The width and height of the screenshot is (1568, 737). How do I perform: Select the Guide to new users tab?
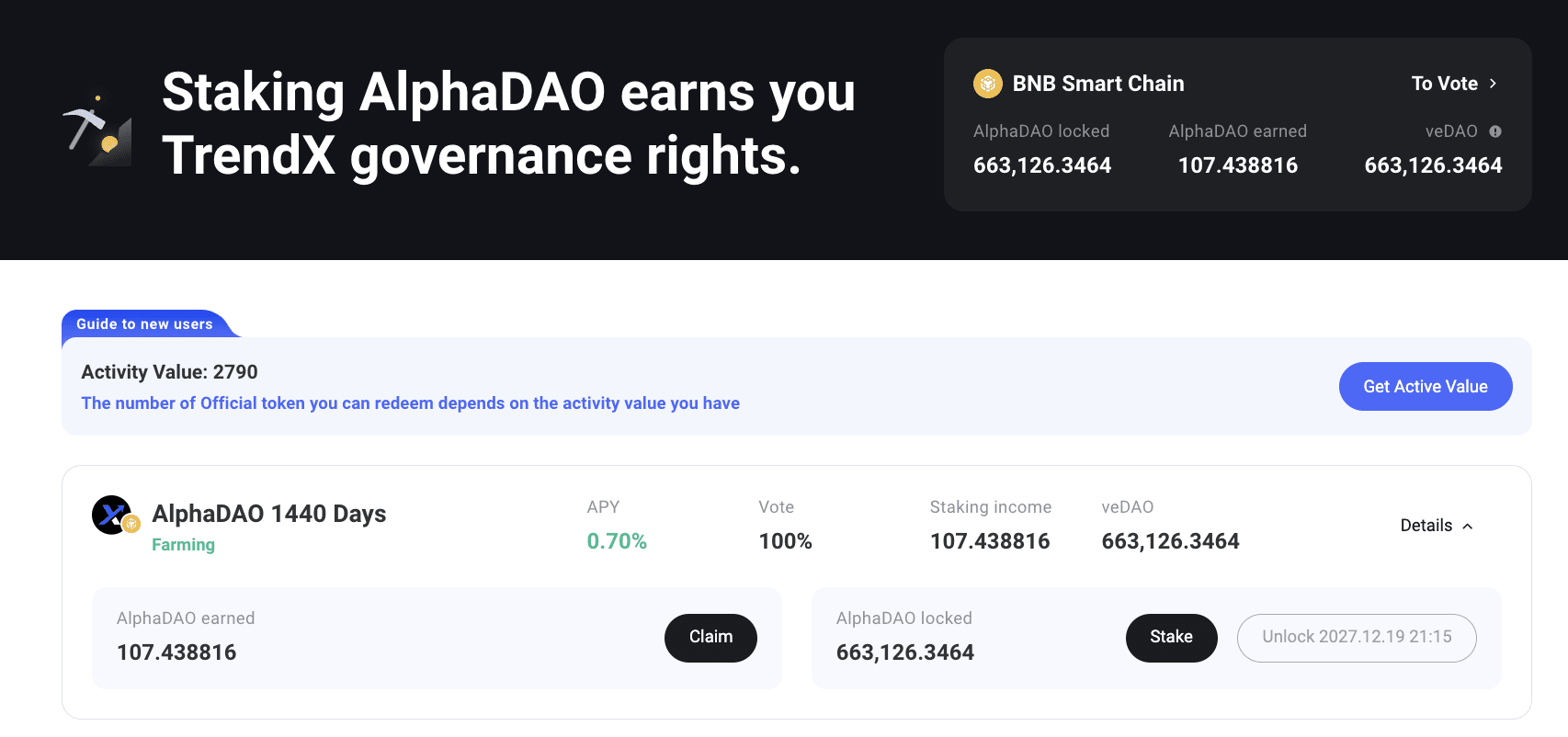click(x=144, y=324)
